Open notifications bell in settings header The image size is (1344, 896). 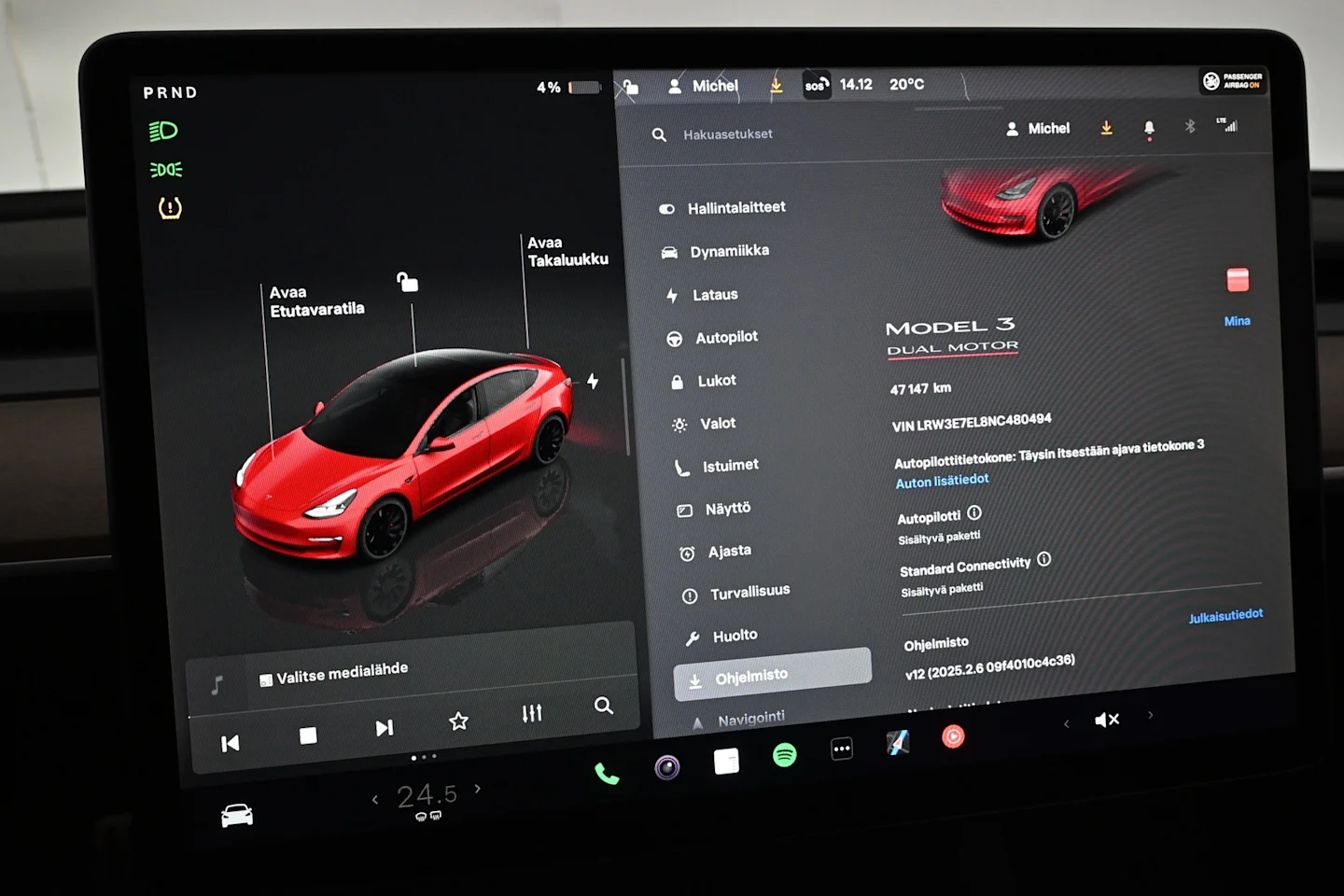pyautogui.click(x=1149, y=129)
